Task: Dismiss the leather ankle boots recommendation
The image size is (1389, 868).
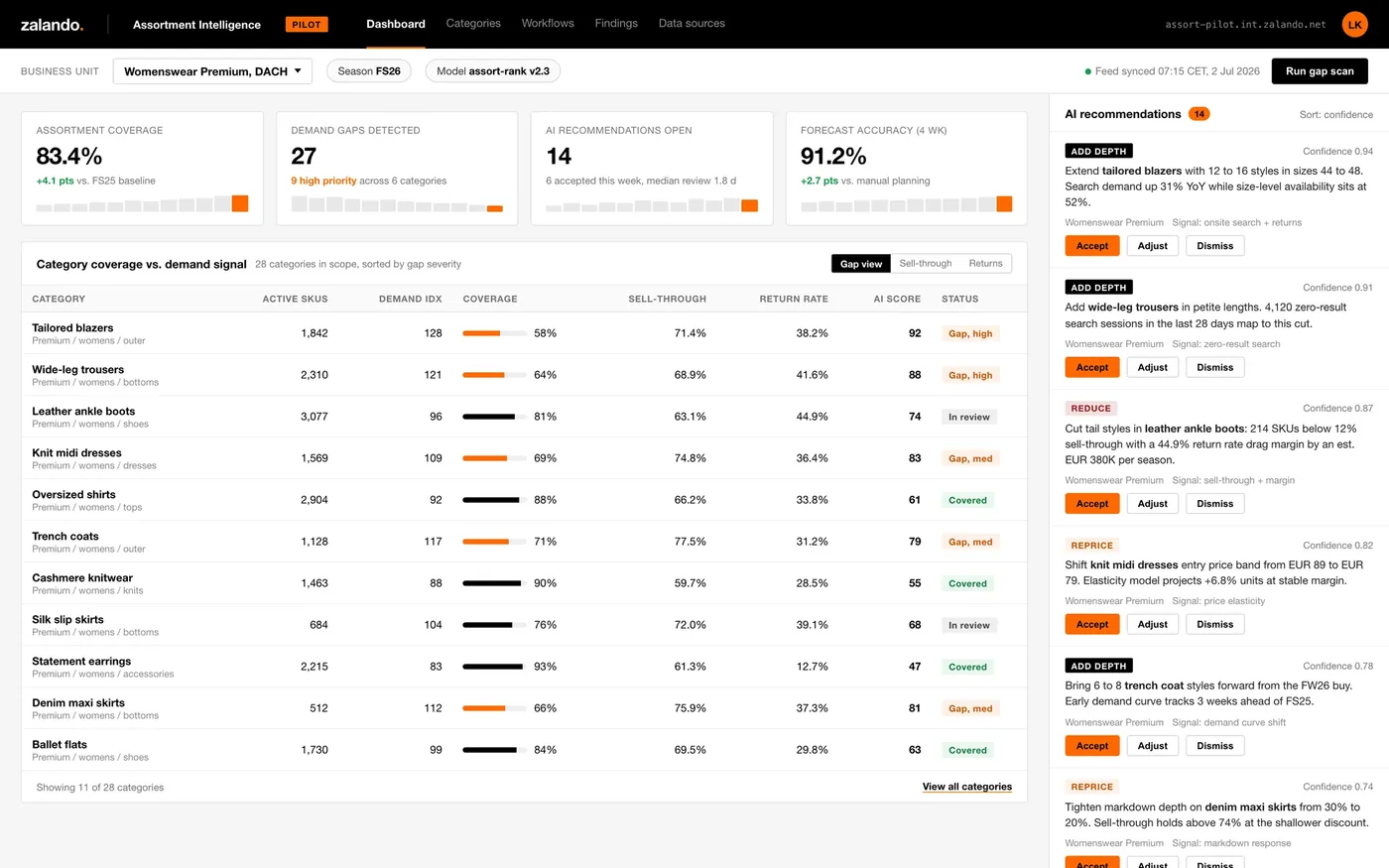Action: click(x=1214, y=504)
